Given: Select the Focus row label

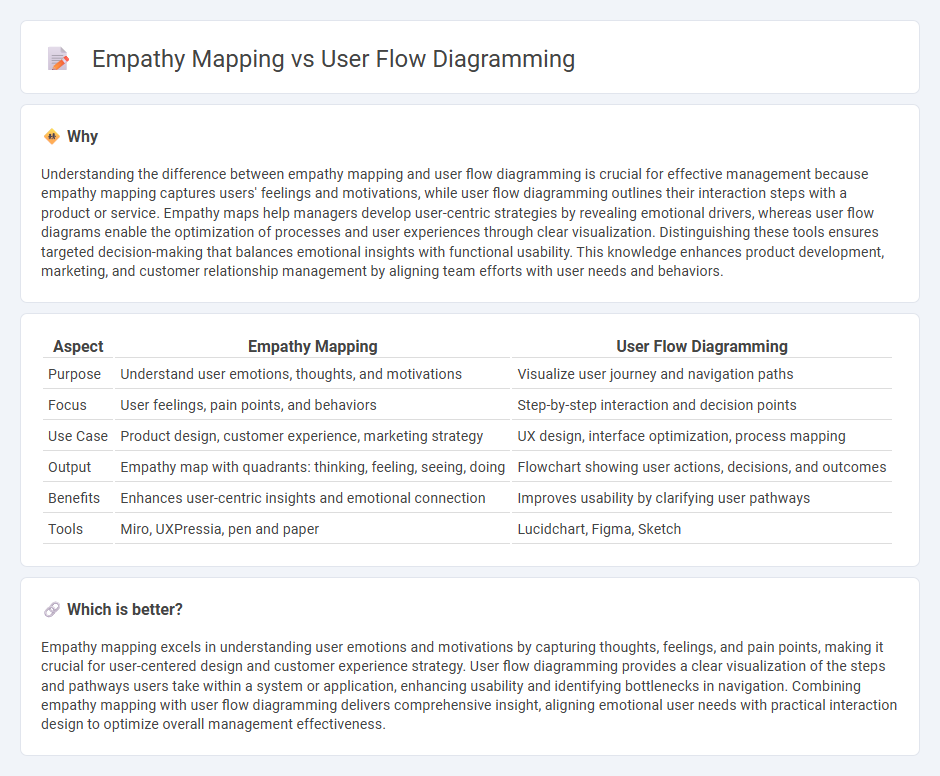Looking at the screenshot, I should click(x=67, y=405).
